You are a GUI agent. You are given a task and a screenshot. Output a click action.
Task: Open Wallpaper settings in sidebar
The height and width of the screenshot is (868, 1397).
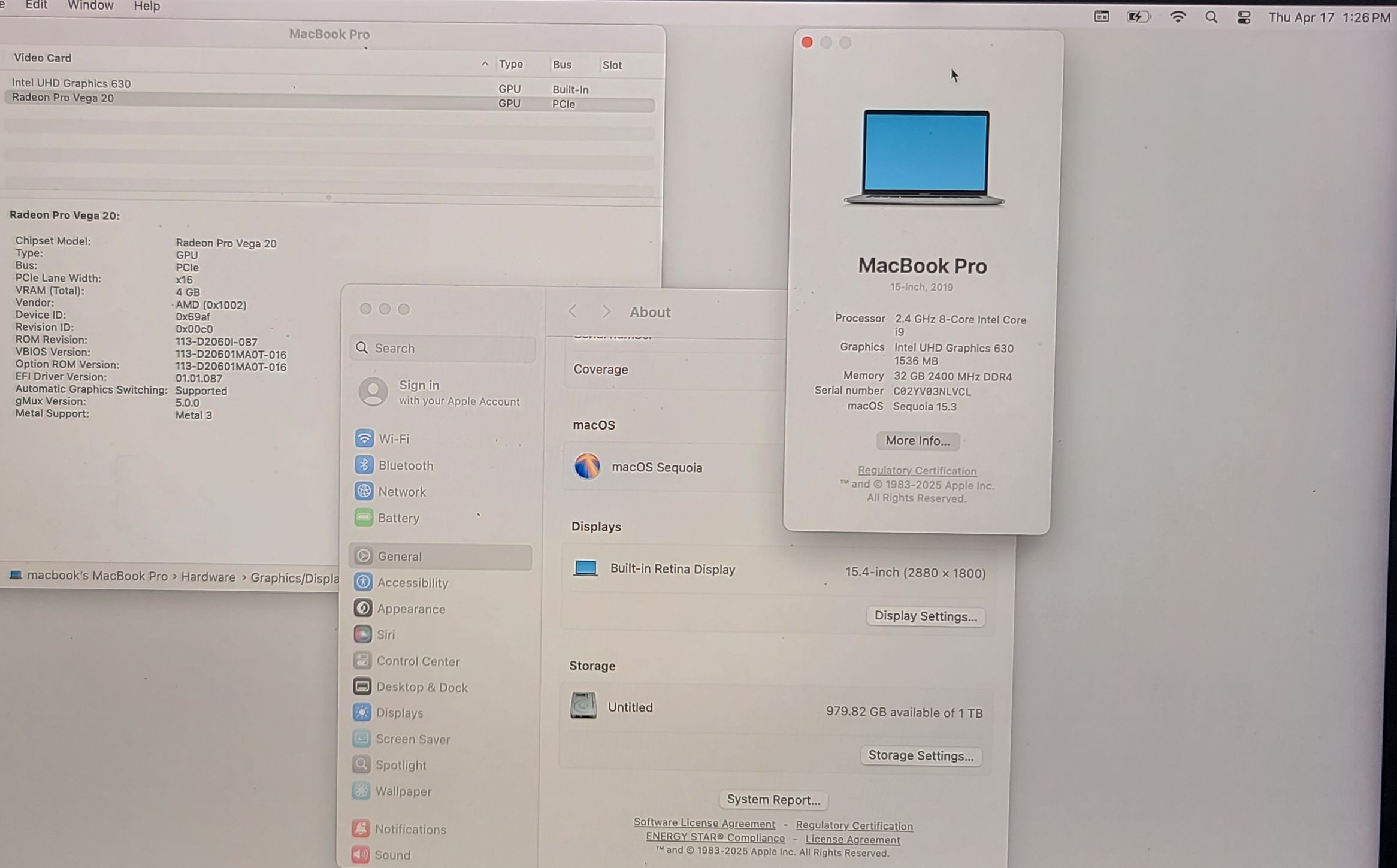403,791
